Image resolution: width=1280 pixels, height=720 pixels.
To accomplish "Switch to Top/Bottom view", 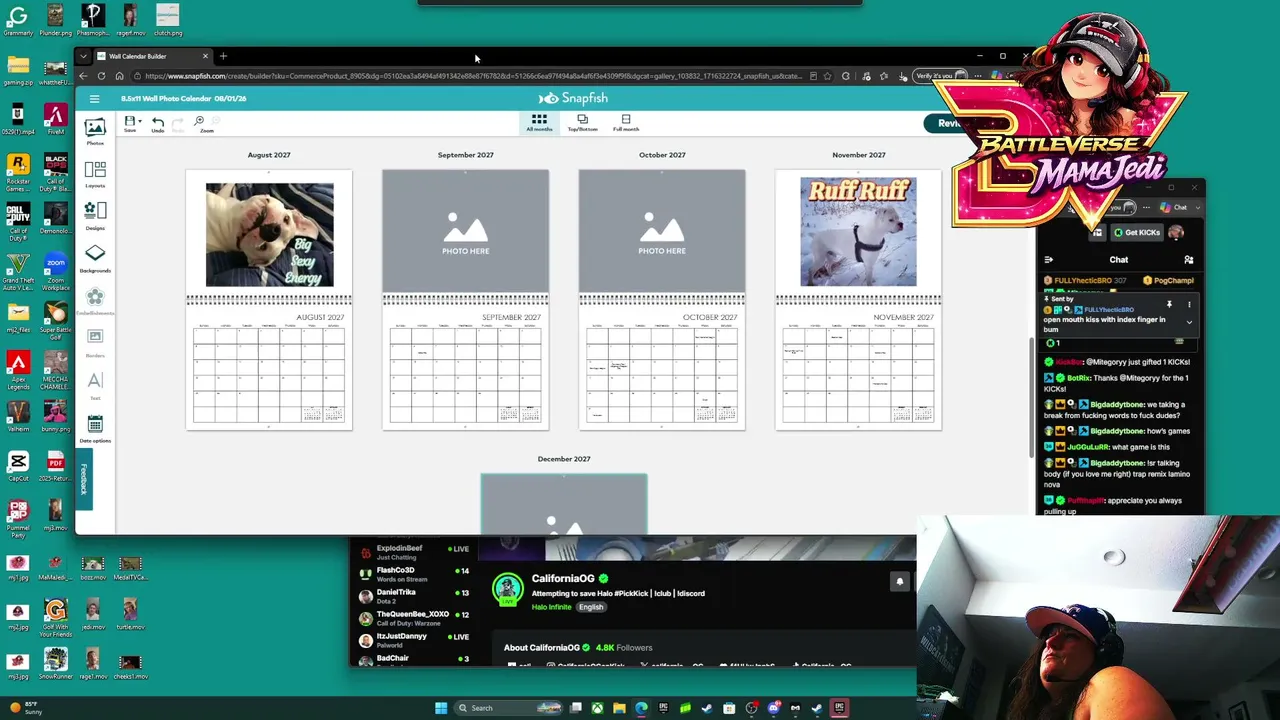I will pos(582,123).
